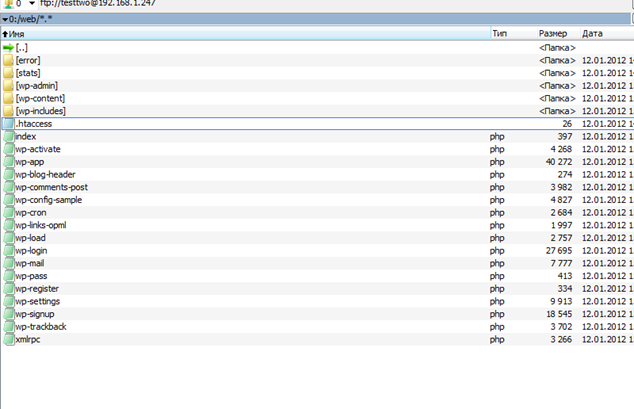This screenshot has width=634, height=409.
Task: Click the wp-includes folder icon
Action: [8, 111]
